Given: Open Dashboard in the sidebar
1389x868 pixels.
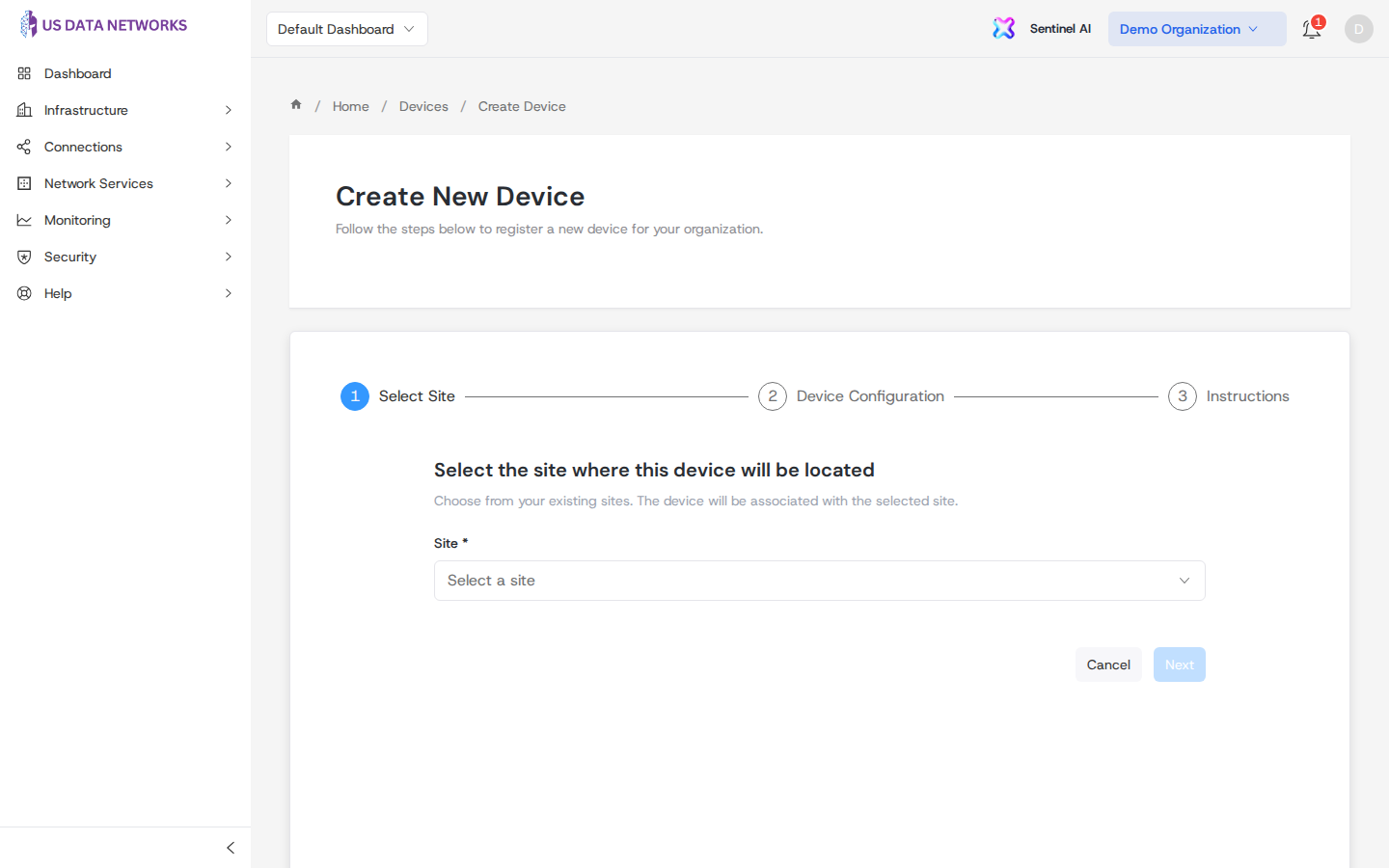Looking at the screenshot, I should point(125,73).
